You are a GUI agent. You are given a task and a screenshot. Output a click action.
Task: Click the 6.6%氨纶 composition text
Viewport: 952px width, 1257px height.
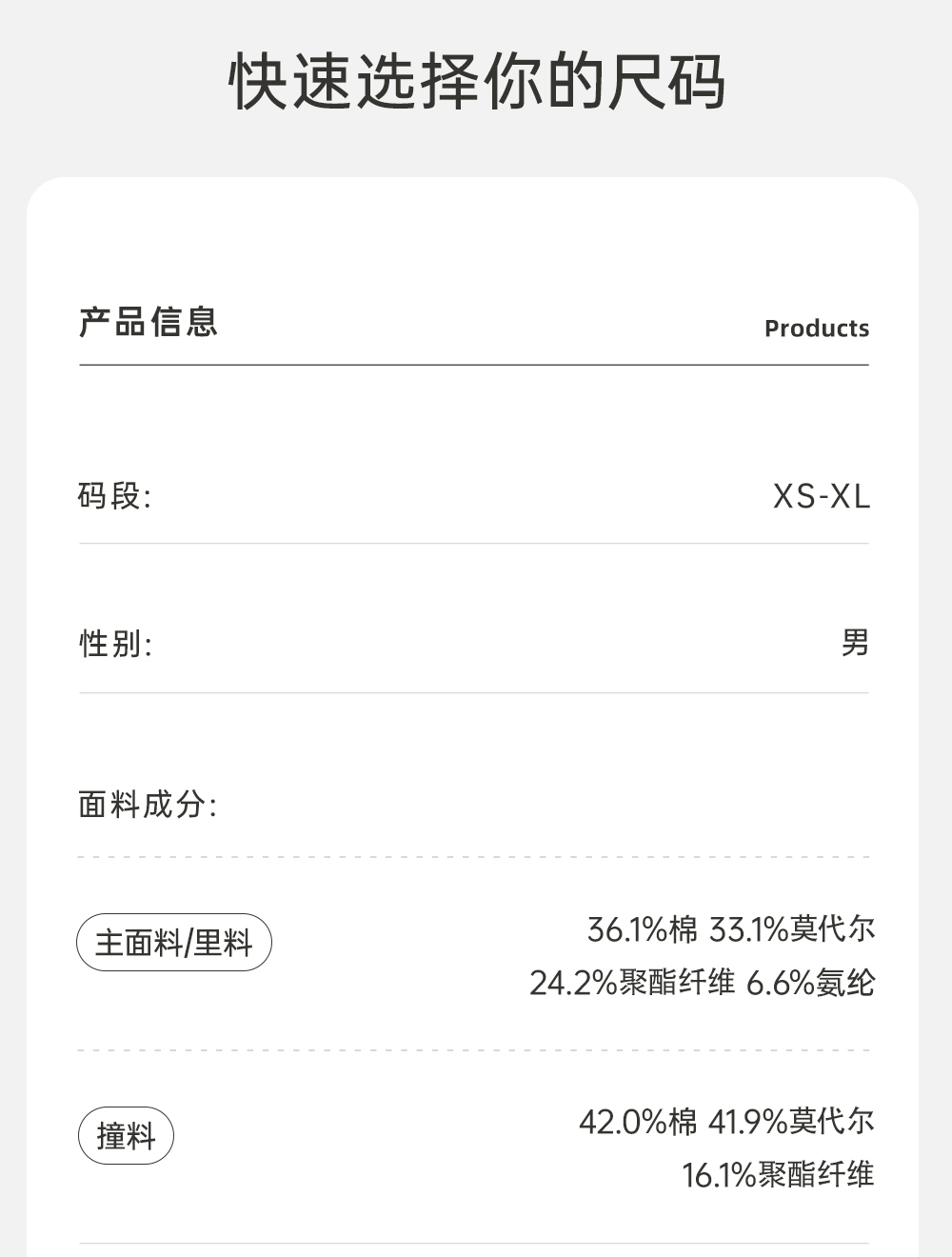(809, 983)
